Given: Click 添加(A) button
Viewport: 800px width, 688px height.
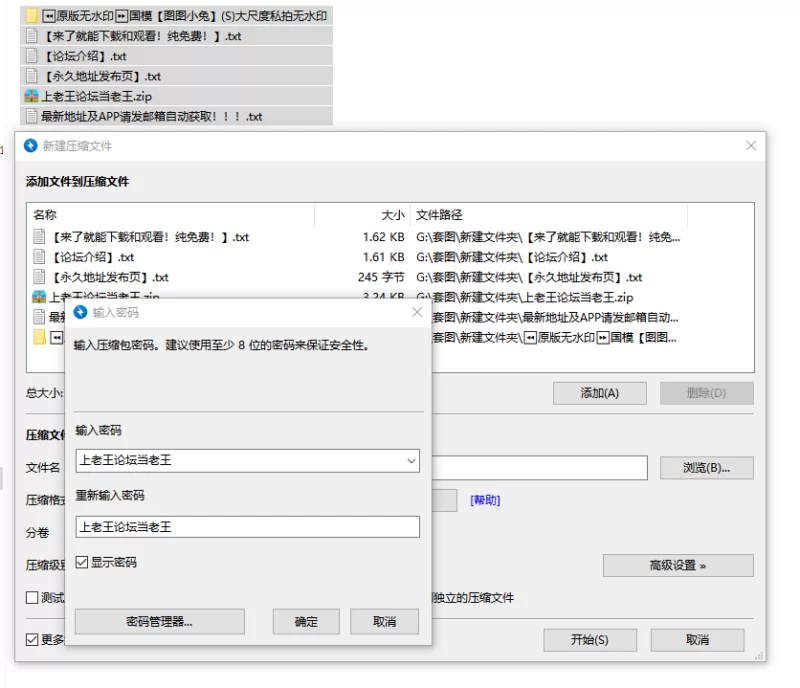Looking at the screenshot, I should point(599,393).
